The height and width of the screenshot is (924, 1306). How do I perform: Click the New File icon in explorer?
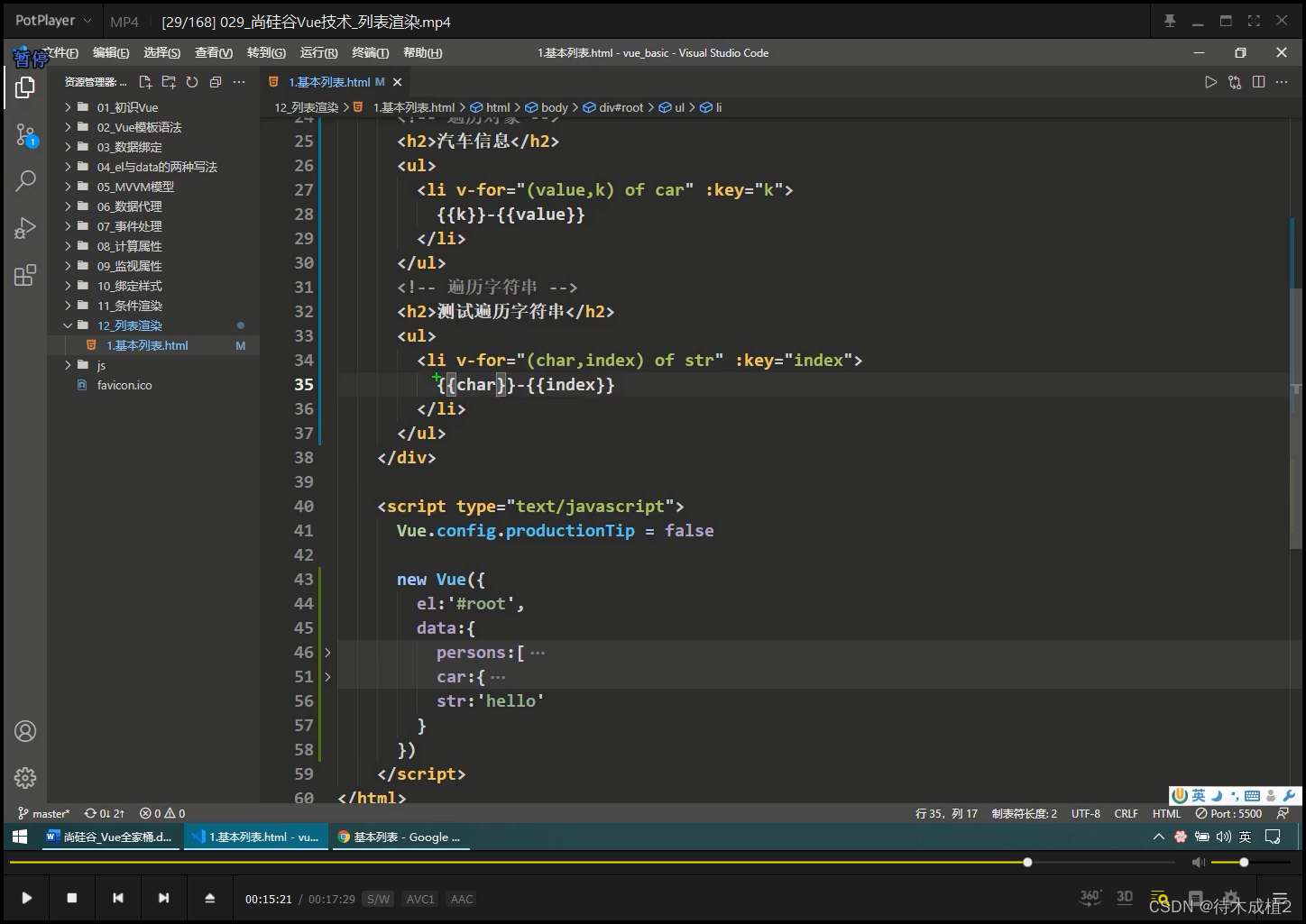point(145,82)
